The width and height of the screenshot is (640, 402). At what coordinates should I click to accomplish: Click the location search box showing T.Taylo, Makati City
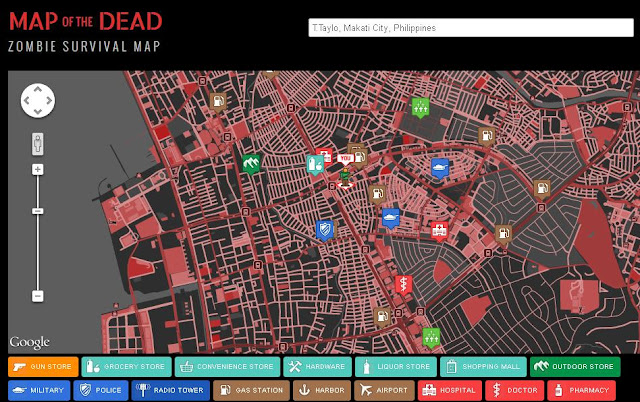(x=471, y=28)
